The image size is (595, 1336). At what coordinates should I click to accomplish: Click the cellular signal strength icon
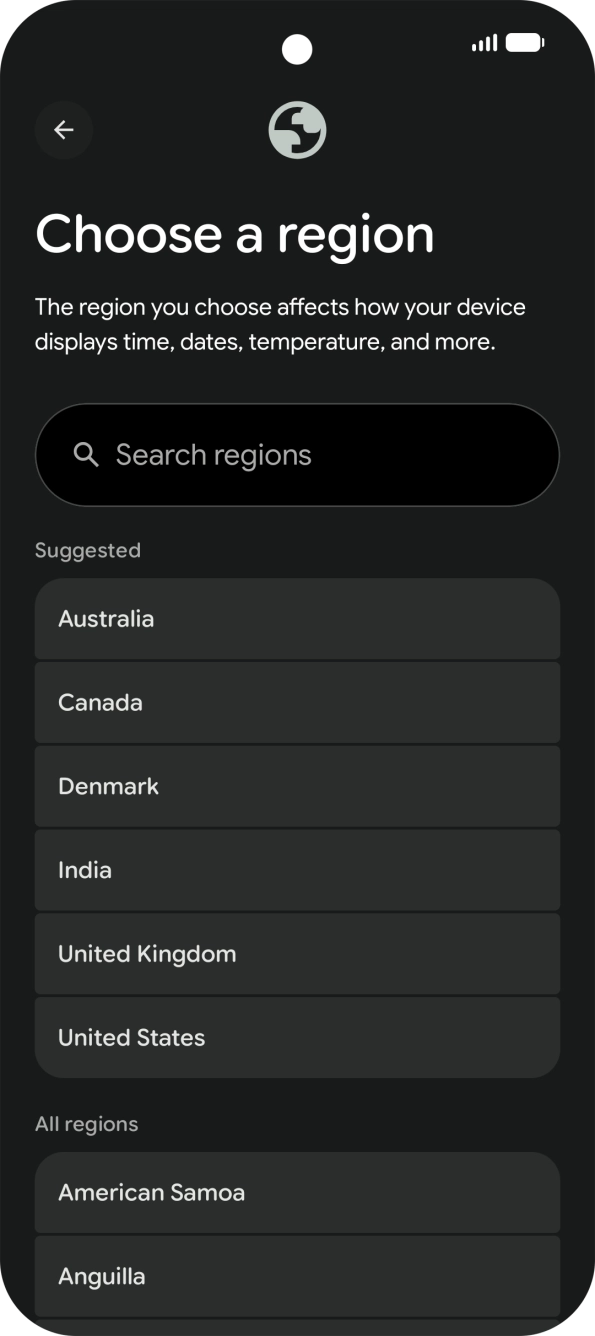484,43
